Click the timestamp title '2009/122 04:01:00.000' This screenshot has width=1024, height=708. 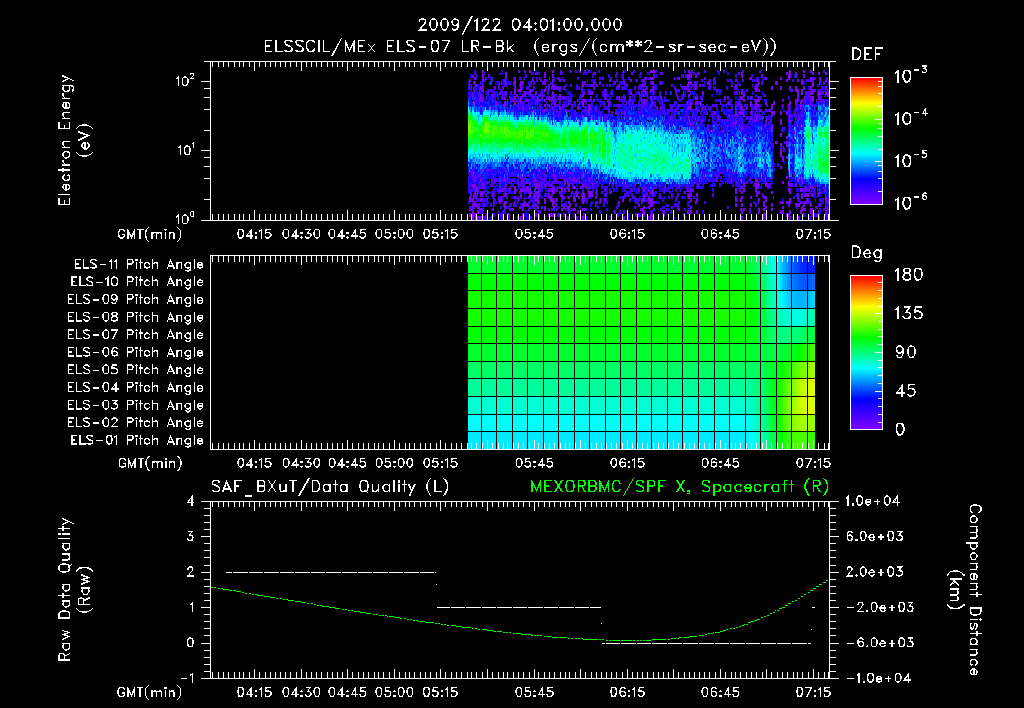click(x=520, y=25)
